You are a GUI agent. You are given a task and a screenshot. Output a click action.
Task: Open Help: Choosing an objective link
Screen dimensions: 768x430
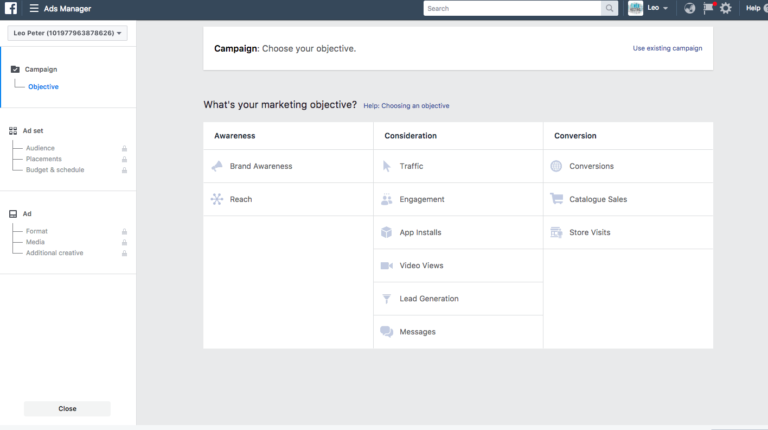coord(406,105)
